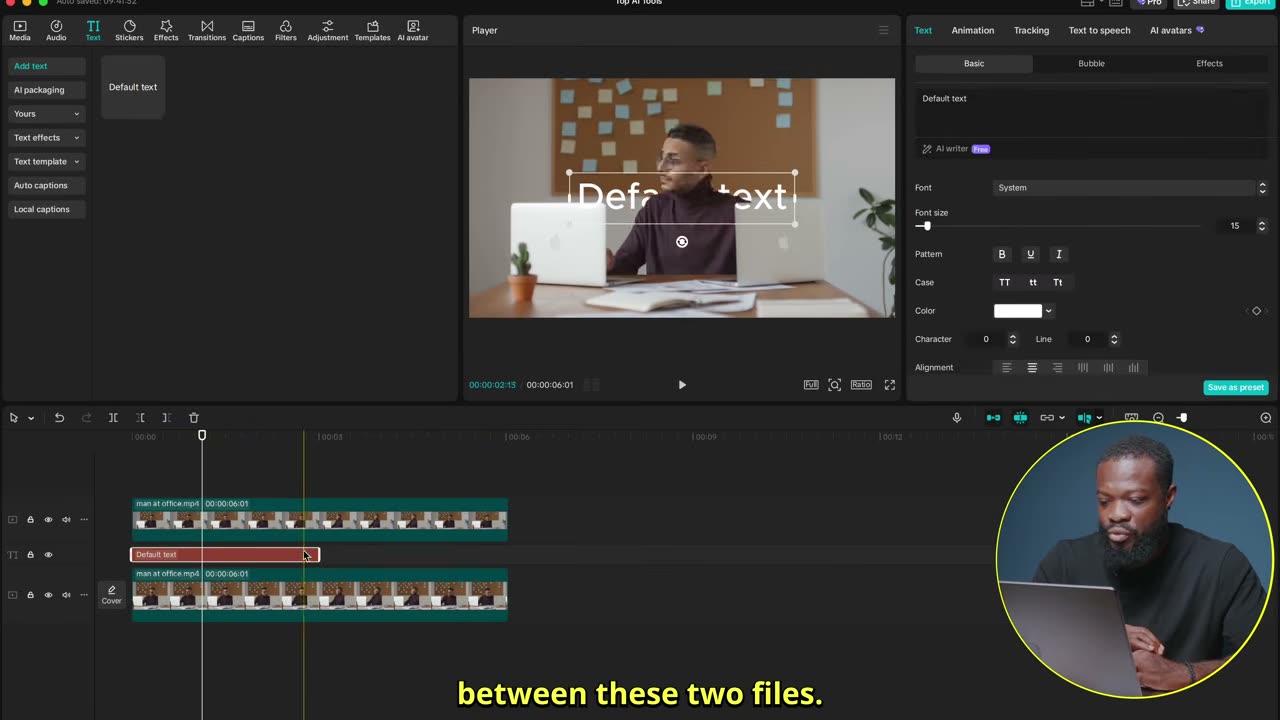This screenshot has width=1280, height=720.
Task: Click the redo arrow in timeline toolbar
Action: point(86,418)
